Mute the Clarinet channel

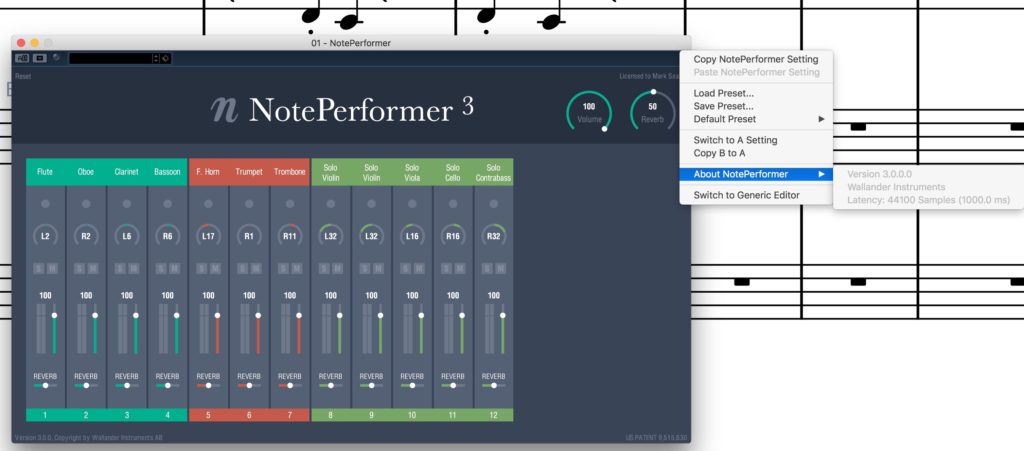click(x=134, y=269)
